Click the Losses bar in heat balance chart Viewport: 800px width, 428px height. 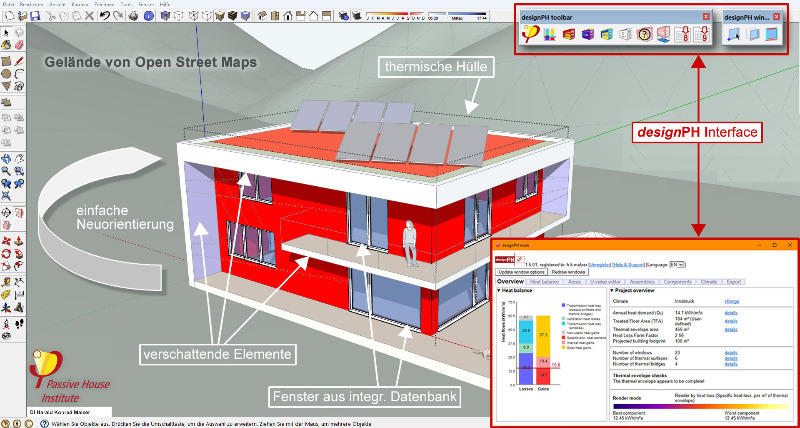point(525,350)
